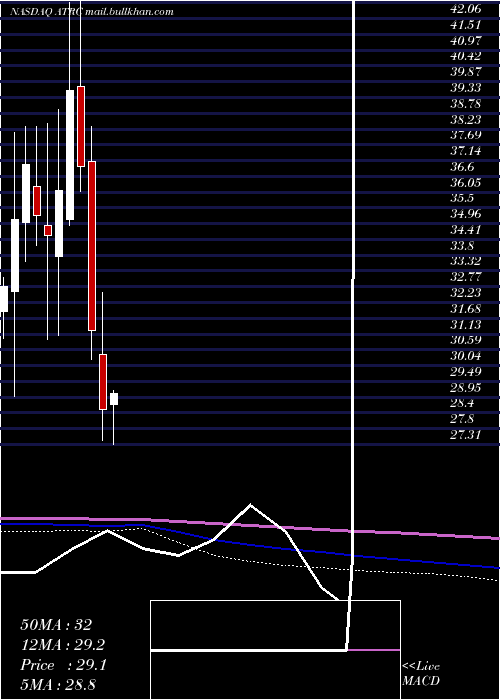Click the 32.23 price axis label
500x700 pixels.
[466, 293]
